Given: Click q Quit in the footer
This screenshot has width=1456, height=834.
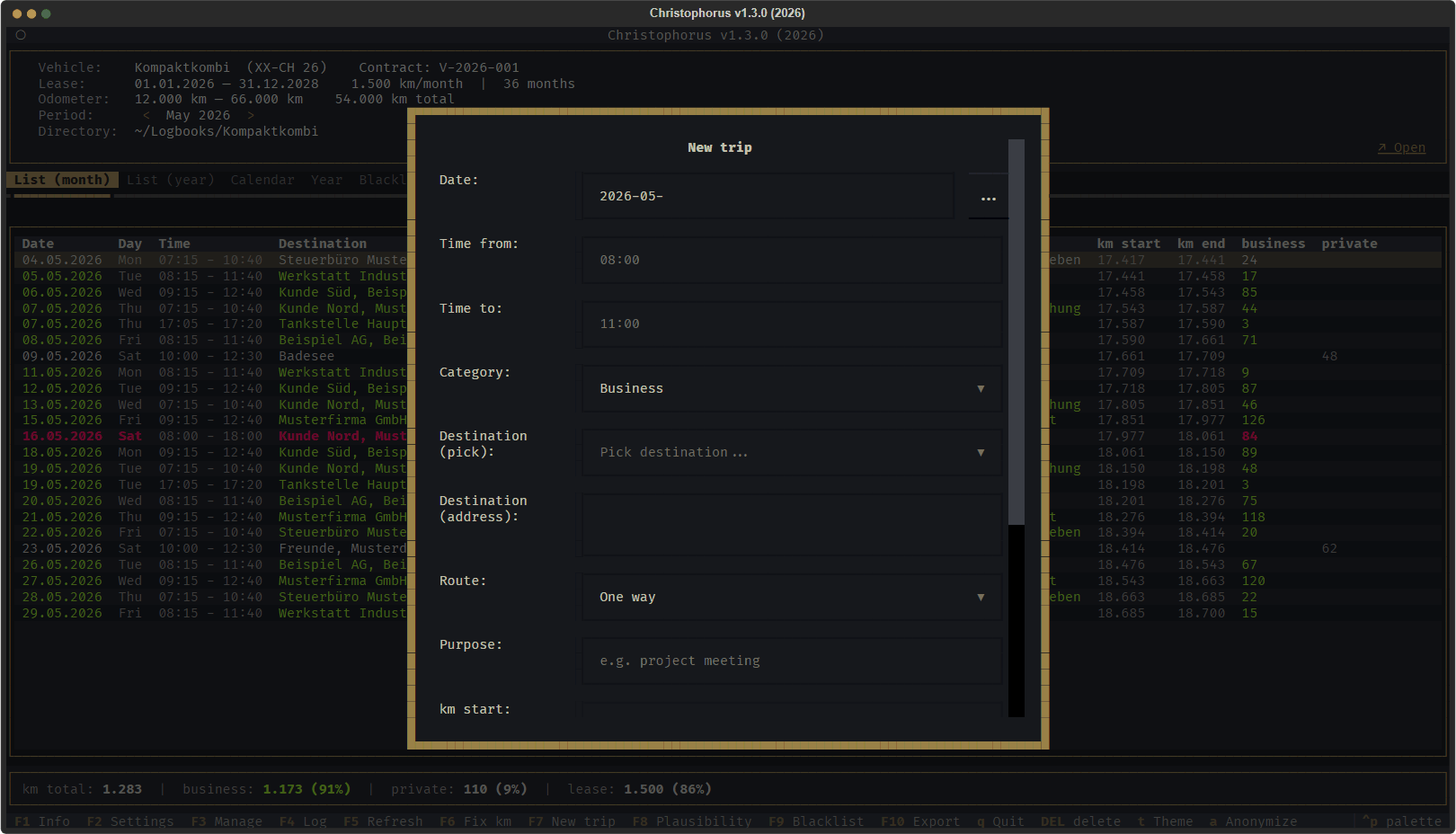Looking at the screenshot, I should coord(1000,821).
